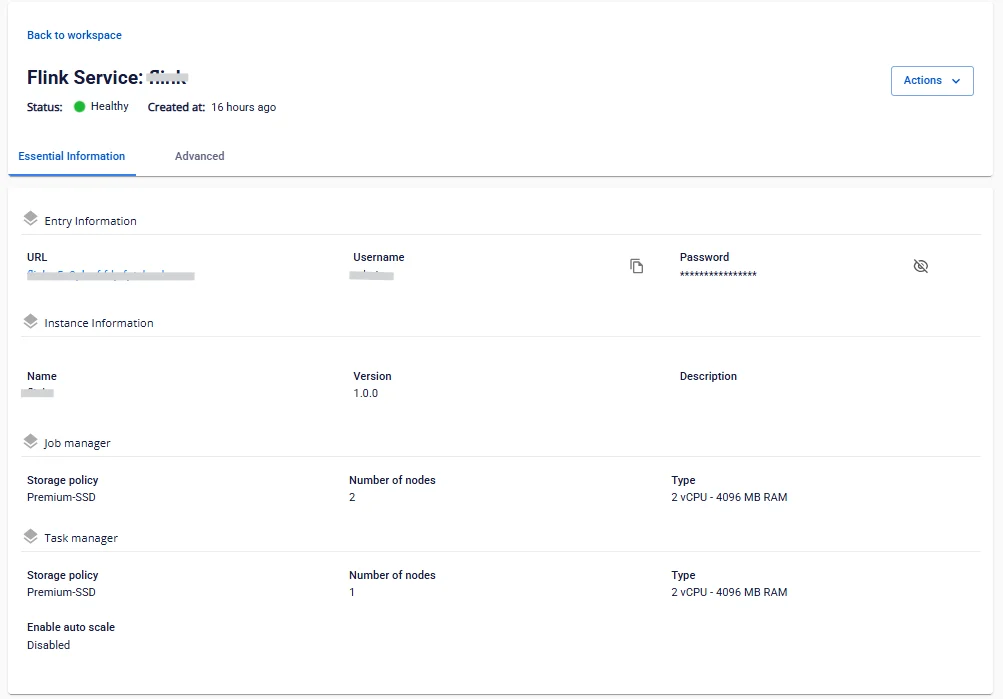1003x699 pixels.
Task: Open the Actions dropdown menu
Action: click(932, 81)
